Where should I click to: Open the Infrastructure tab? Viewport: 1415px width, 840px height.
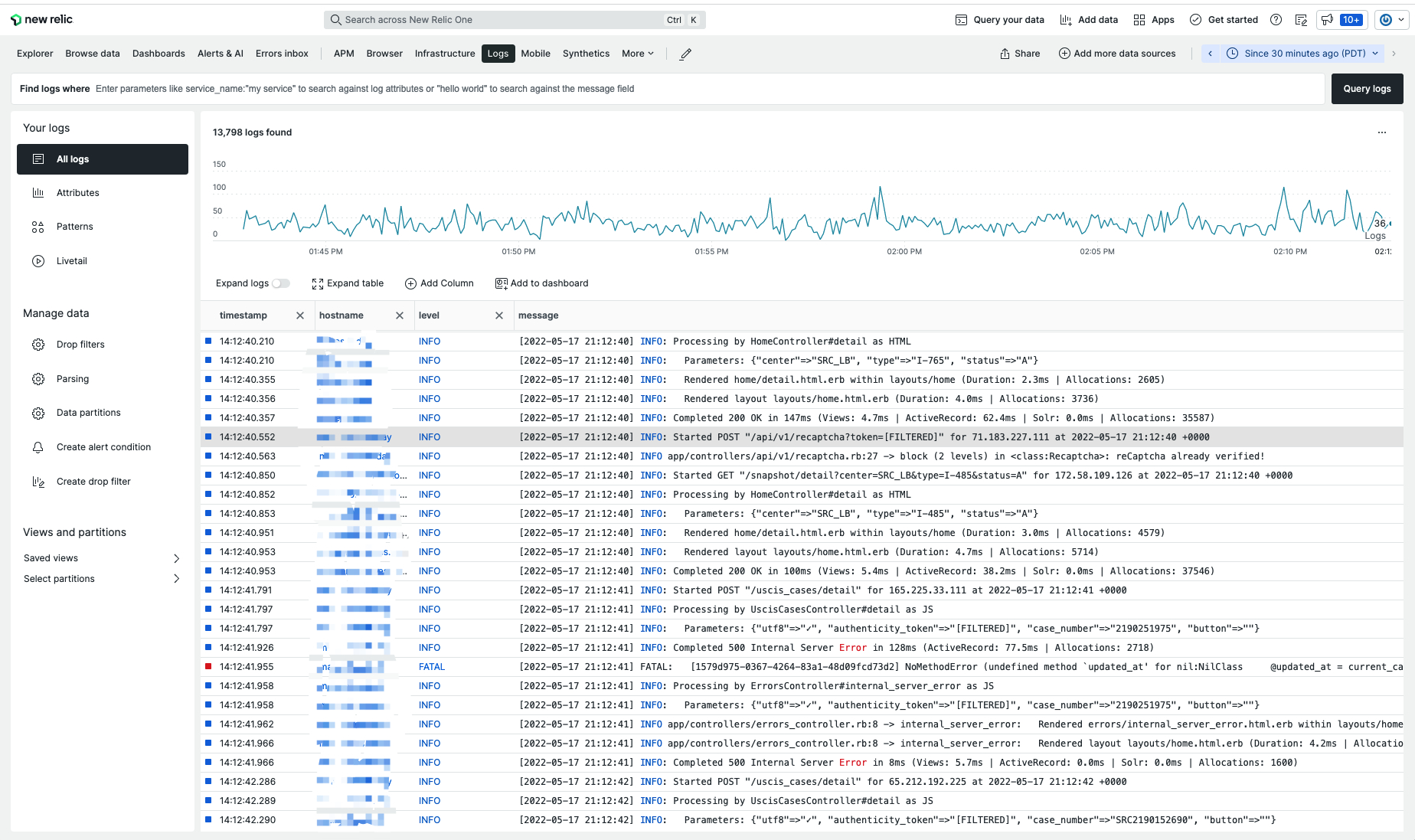(445, 54)
